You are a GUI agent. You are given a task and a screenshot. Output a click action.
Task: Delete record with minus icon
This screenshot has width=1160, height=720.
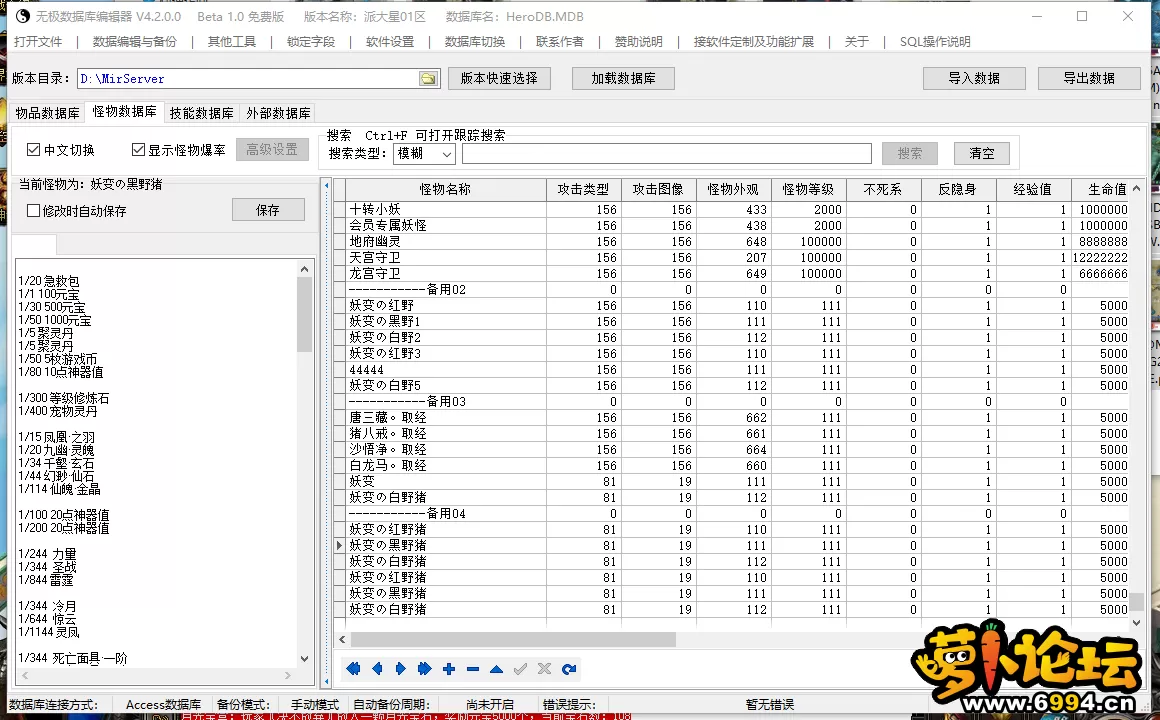[473, 669]
